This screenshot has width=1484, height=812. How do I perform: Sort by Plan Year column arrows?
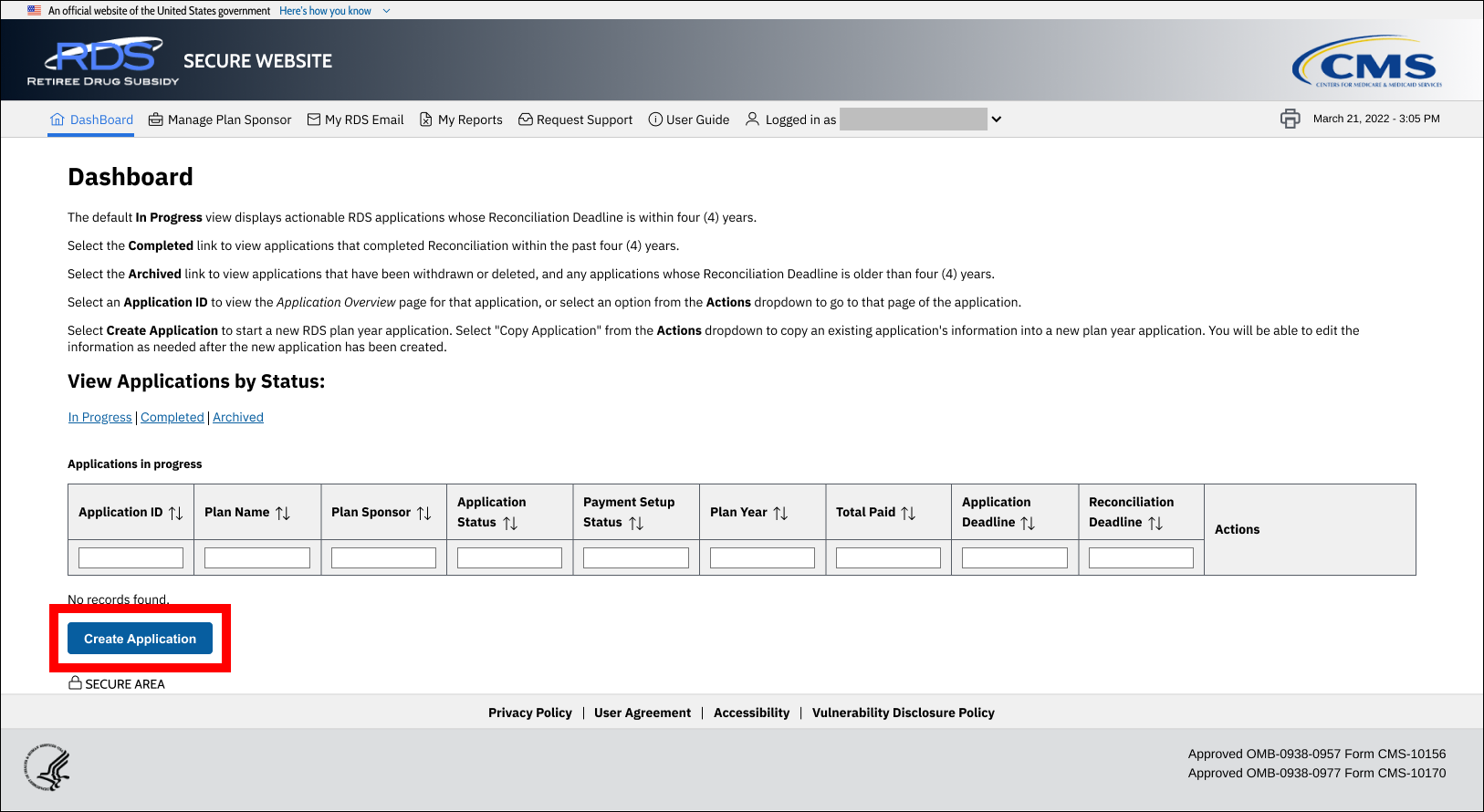pos(780,513)
